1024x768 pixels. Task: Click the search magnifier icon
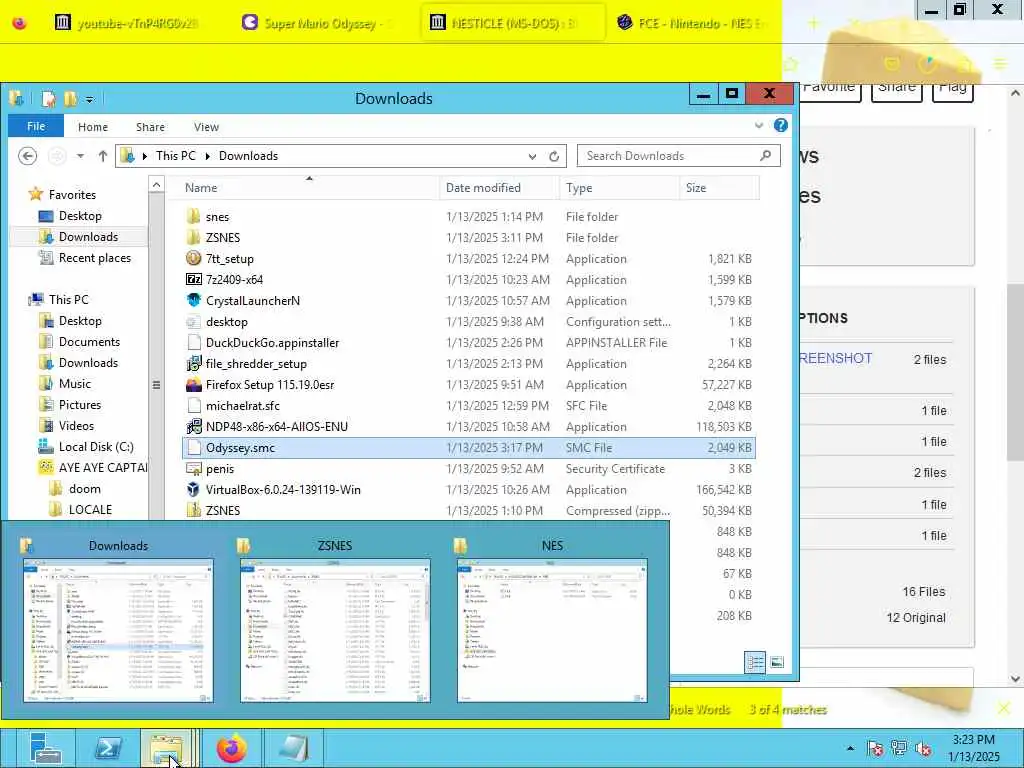coord(765,155)
